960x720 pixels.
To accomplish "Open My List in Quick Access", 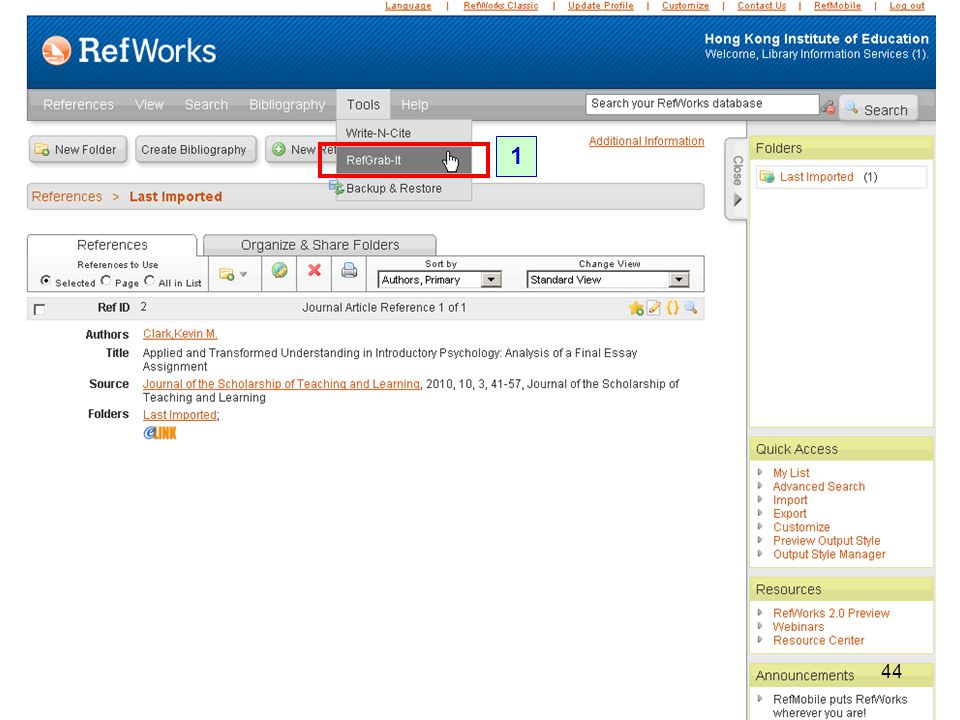I will click(791, 473).
